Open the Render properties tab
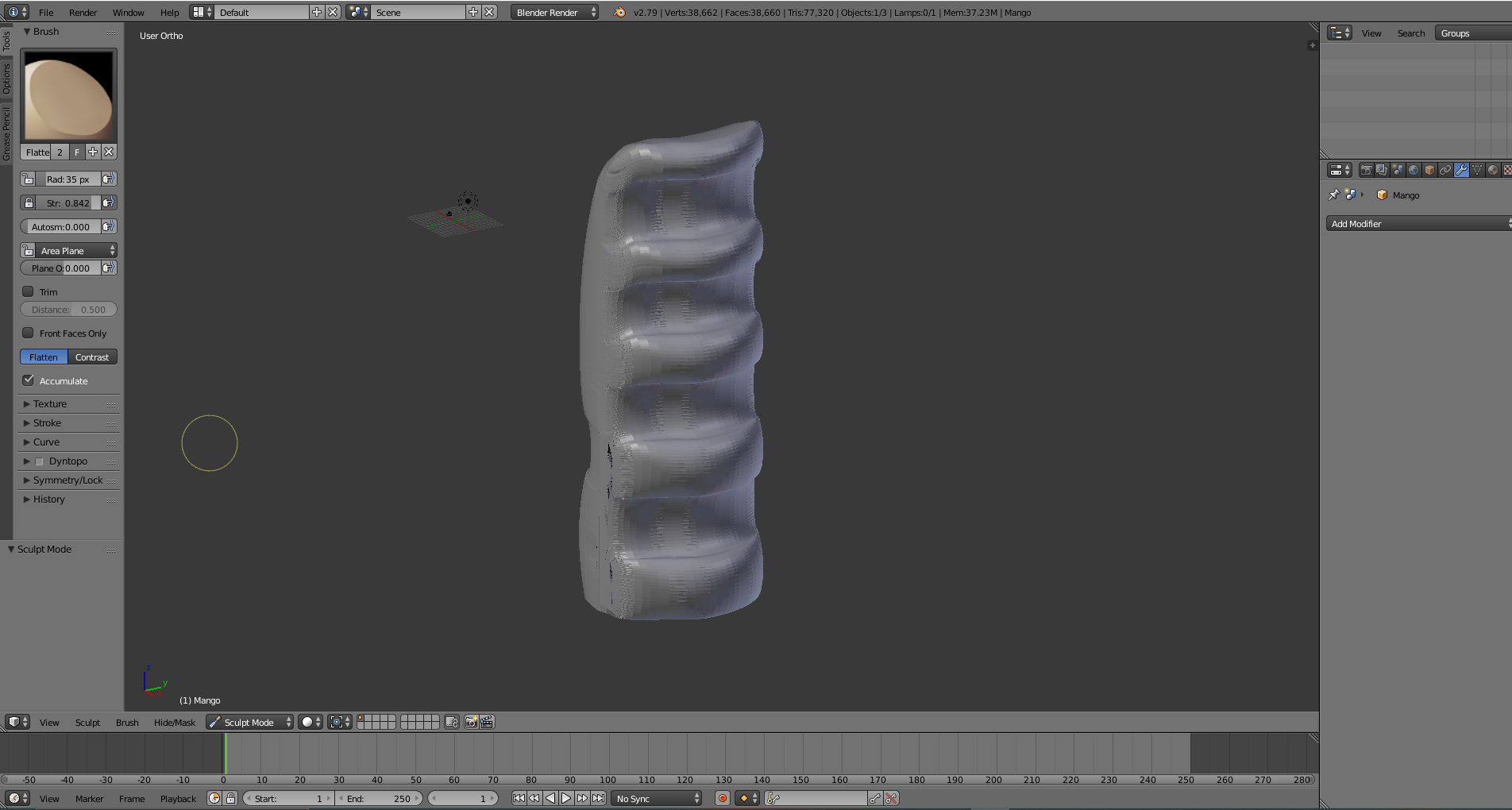The width and height of the screenshot is (1512, 810). (x=1366, y=170)
